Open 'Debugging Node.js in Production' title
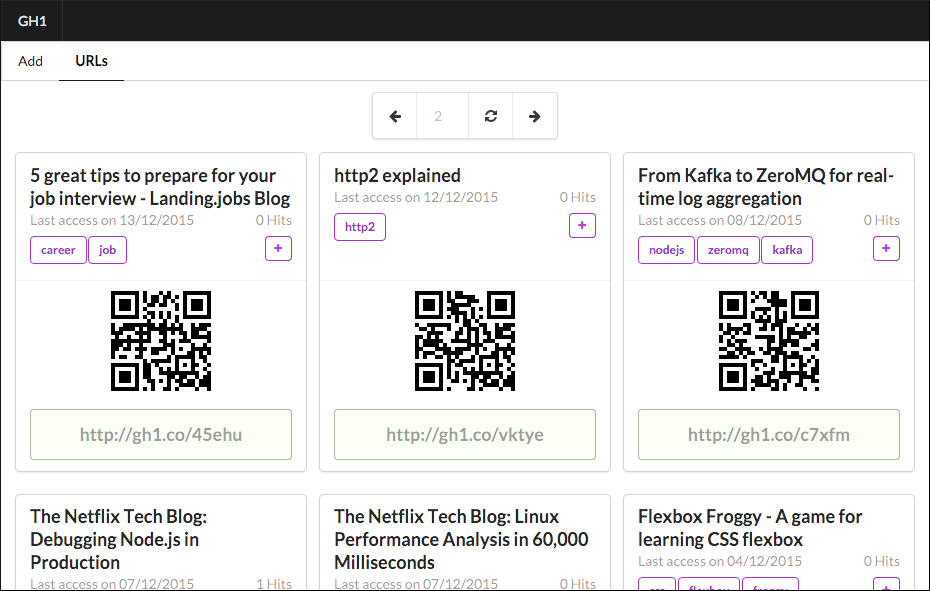 point(119,539)
